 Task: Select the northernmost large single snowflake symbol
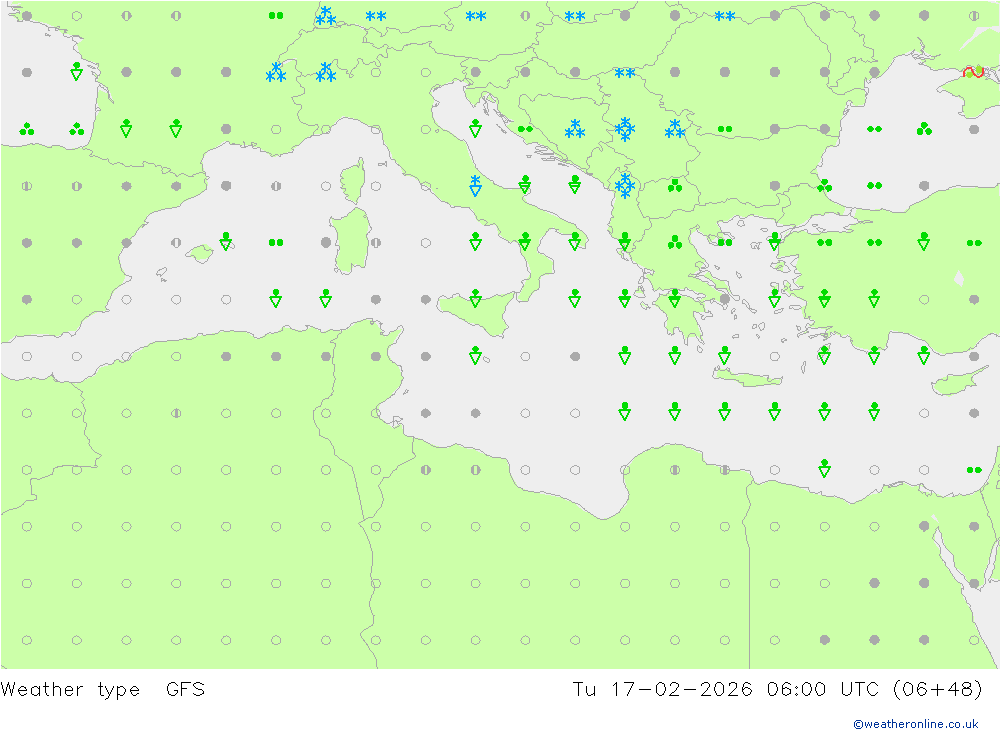(x=625, y=129)
